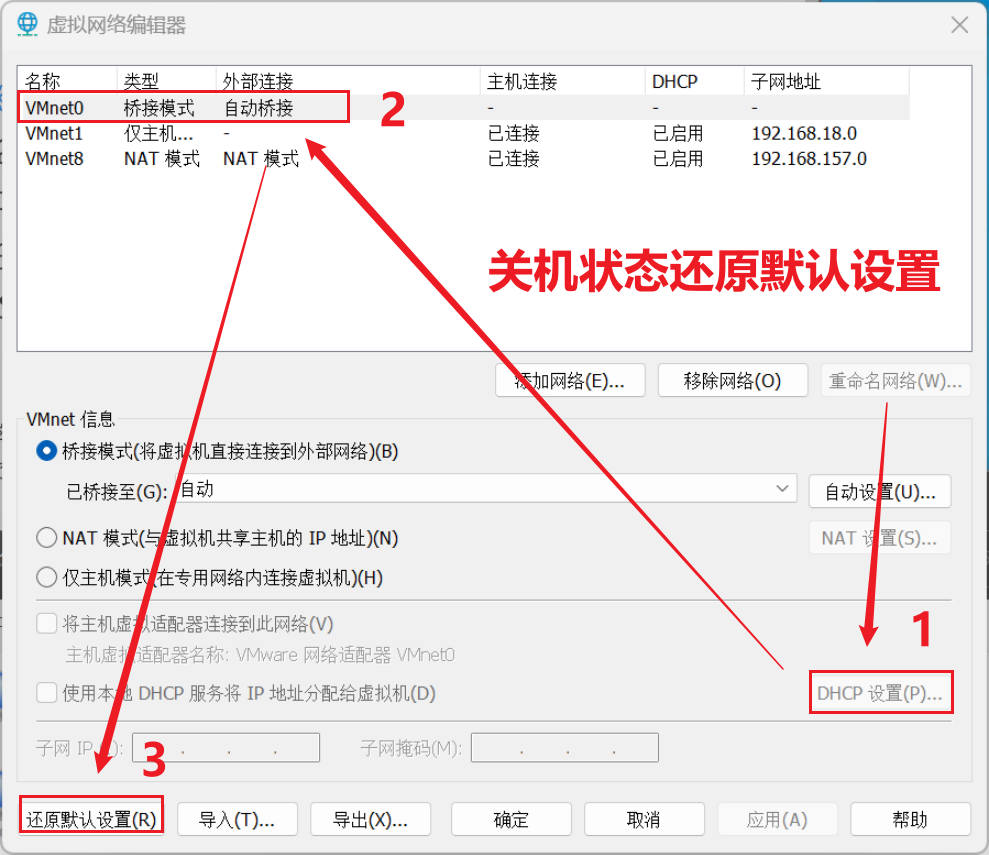Toggle 将主机虚拟适配器连接到此网络 checkbox
This screenshot has height=855, width=989.
[47, 624]
